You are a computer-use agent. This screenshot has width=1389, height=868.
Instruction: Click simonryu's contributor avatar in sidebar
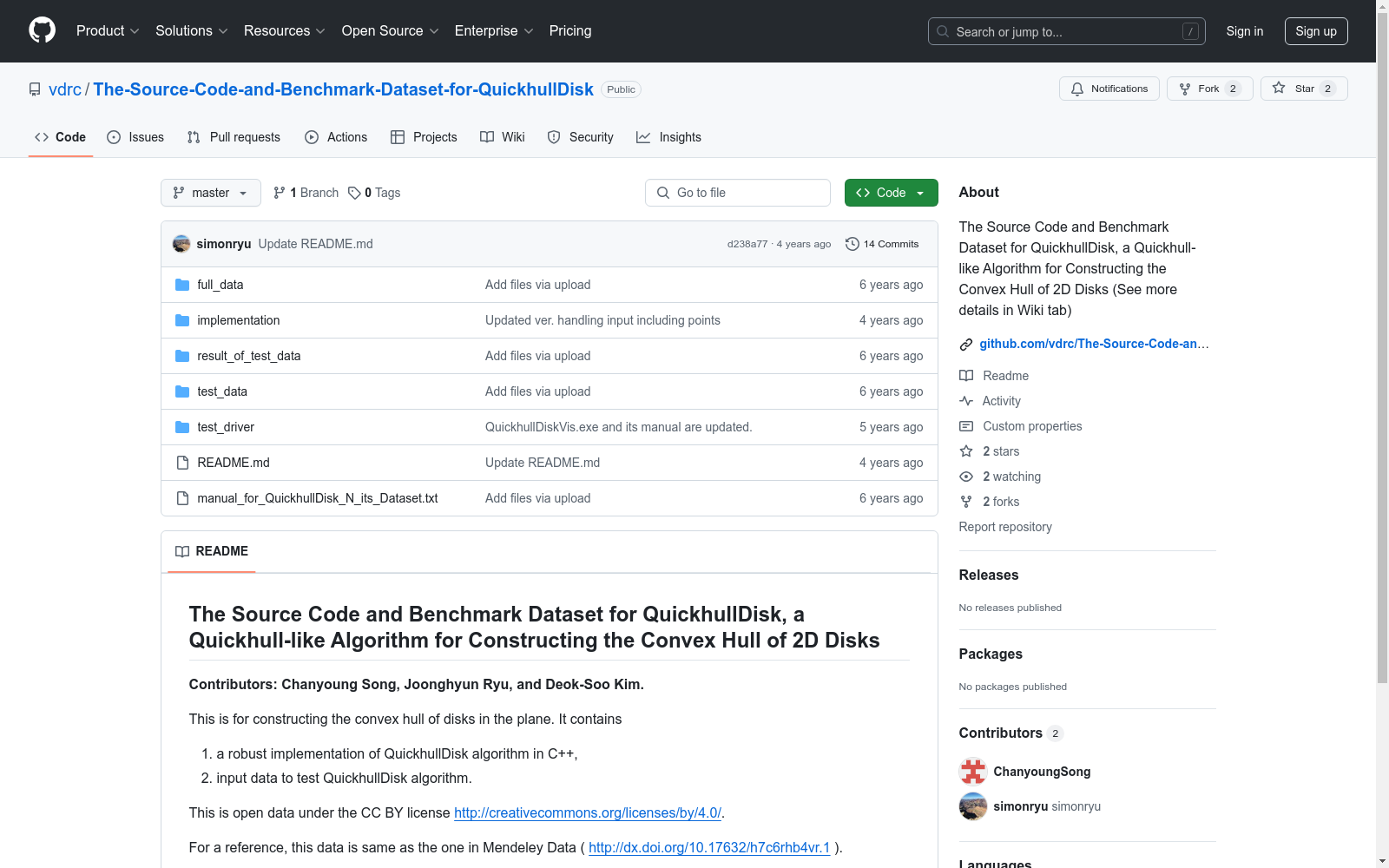973,806
